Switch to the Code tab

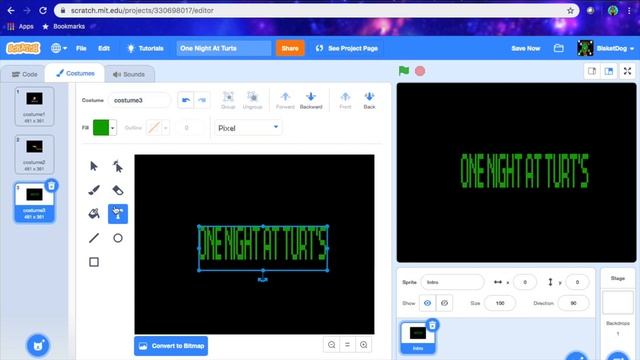[24, 74]
